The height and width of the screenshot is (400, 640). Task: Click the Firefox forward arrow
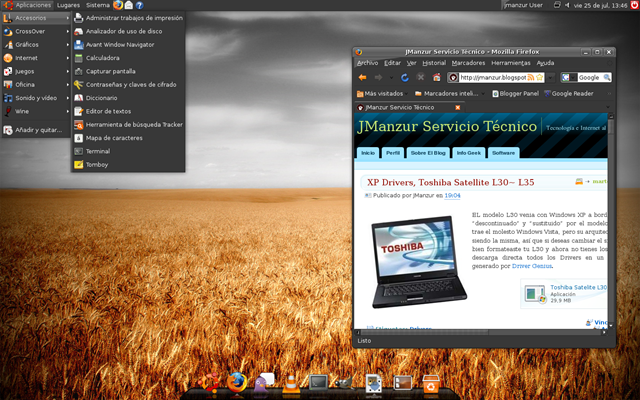(x=378, y=78)
